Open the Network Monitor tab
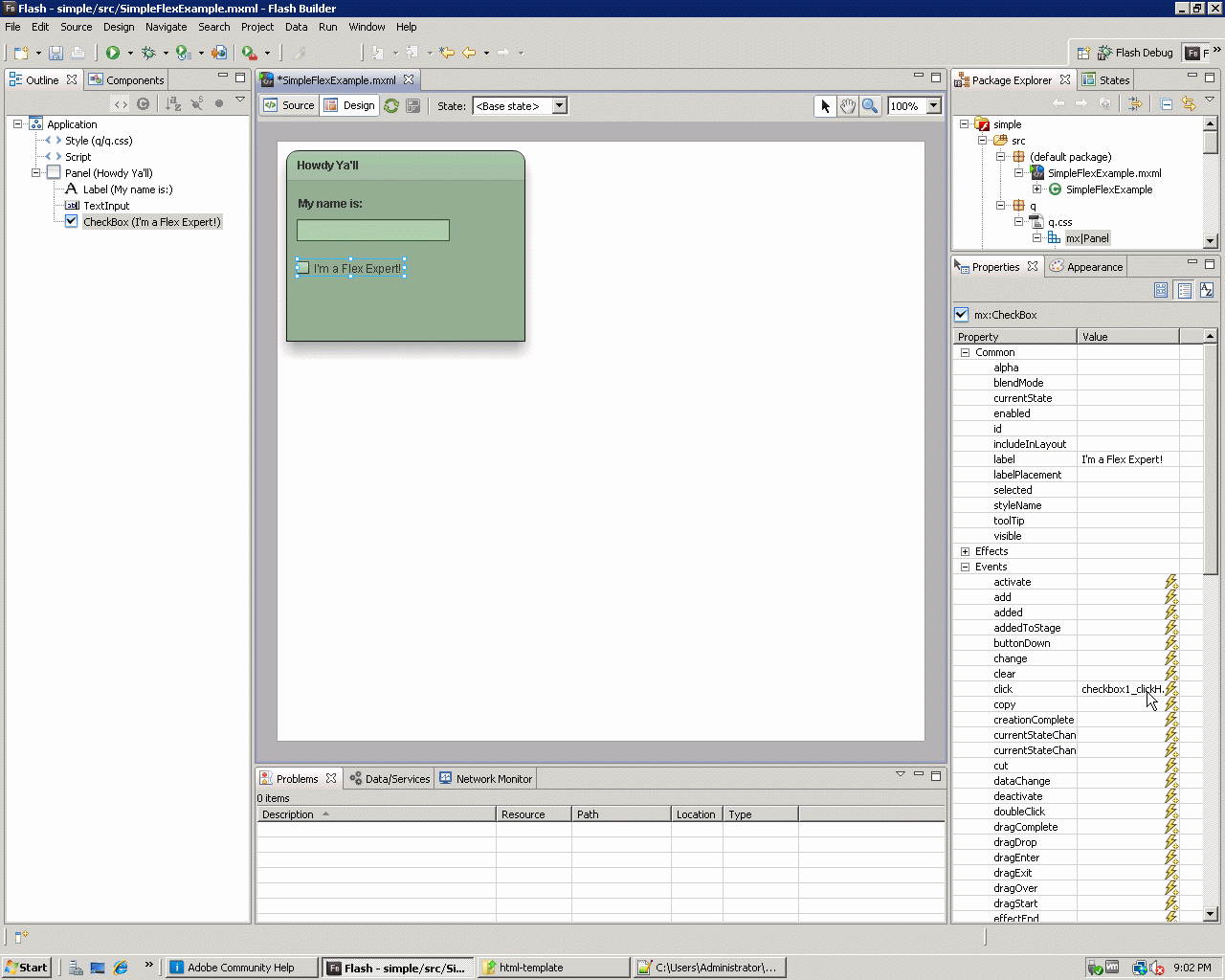Viewport: 1225px width, 980px height. point(485,779)
